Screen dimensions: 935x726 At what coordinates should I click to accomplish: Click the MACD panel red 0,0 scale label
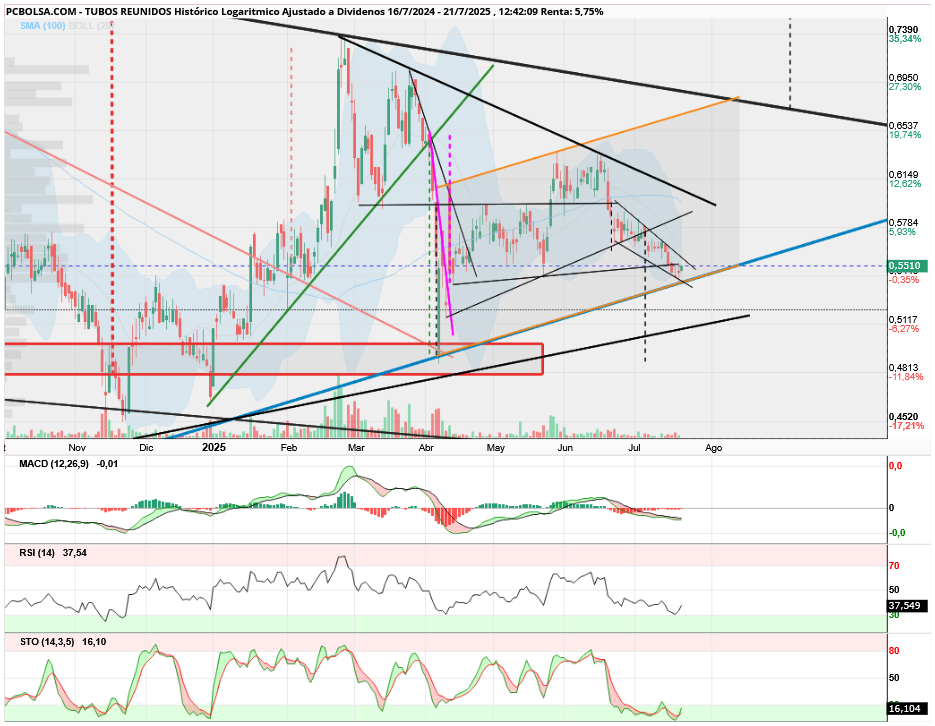coord(896,466)
